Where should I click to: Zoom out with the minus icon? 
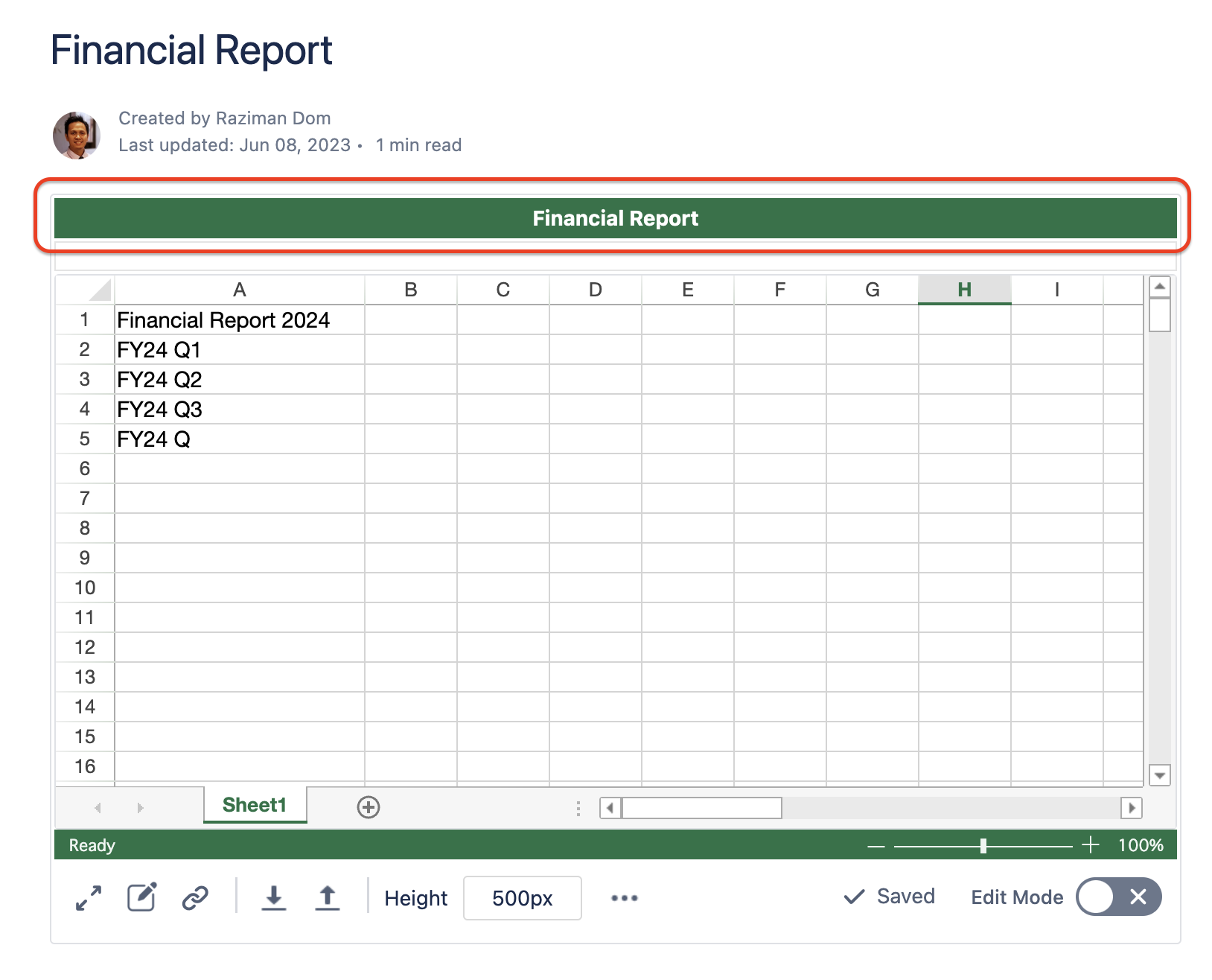click(876, 845)
